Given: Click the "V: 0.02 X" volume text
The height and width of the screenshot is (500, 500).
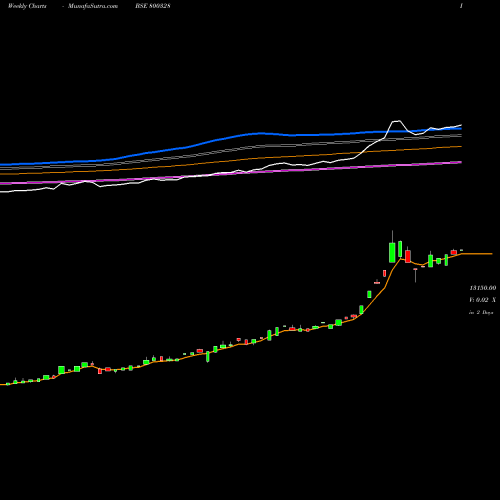Looking at the screenshot, I should 483,300.
